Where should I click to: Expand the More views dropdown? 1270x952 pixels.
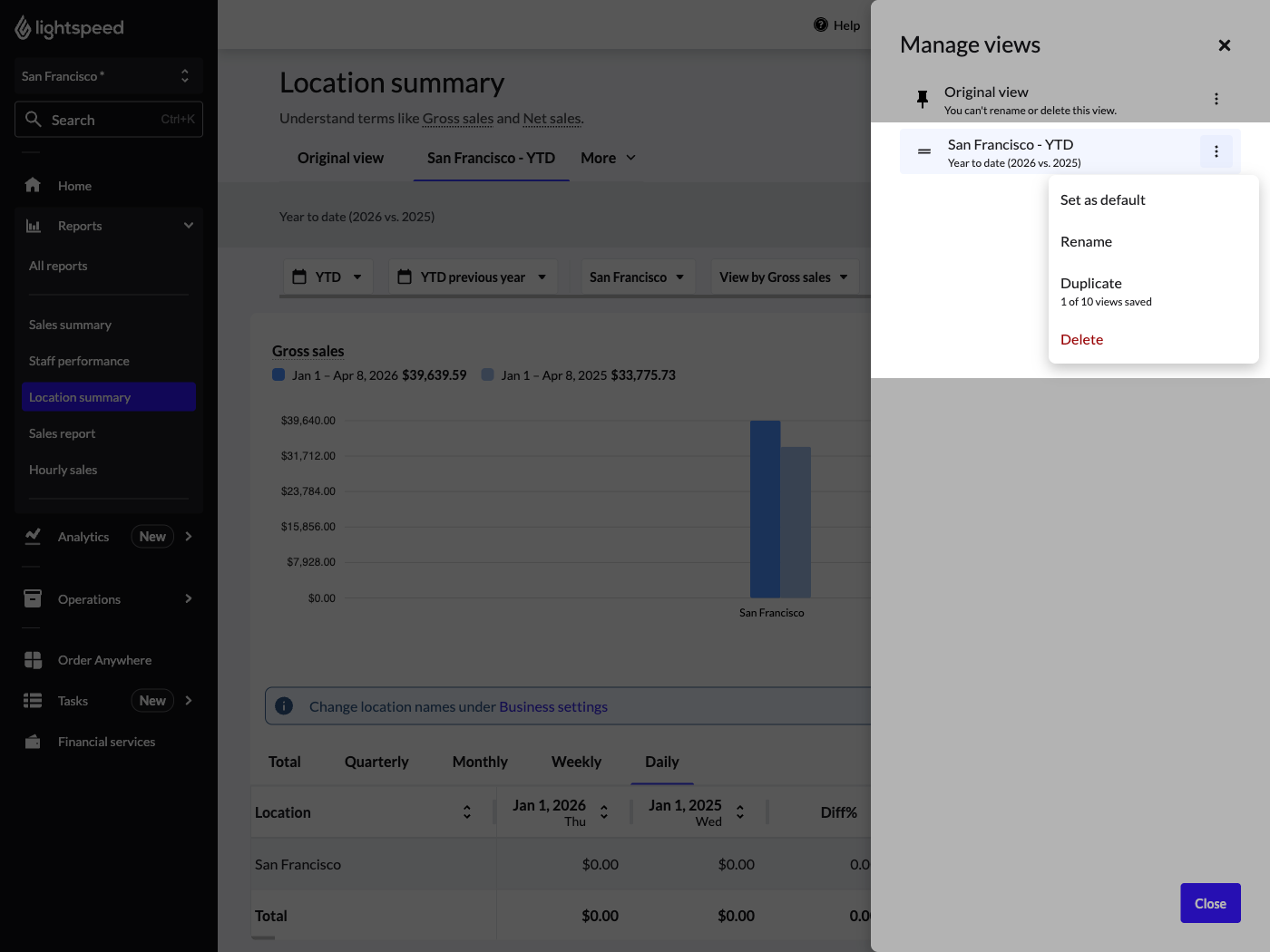(607, 158)
